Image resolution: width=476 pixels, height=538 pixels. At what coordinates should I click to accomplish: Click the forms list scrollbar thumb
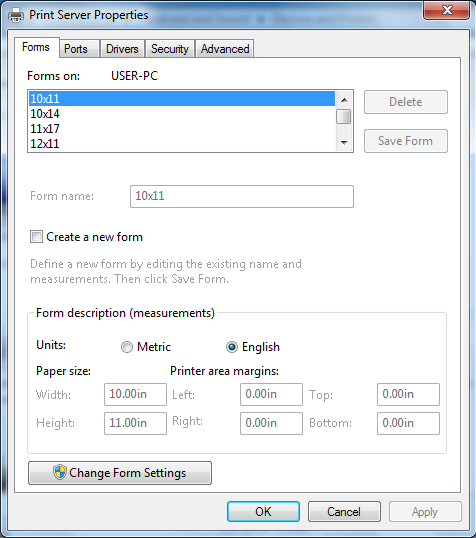[344, 116]
